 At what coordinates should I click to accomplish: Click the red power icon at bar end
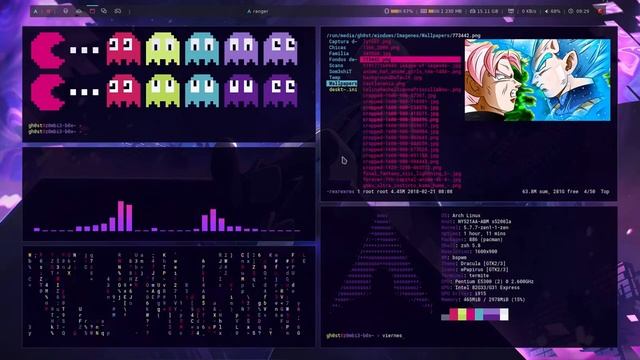(600, 11)
